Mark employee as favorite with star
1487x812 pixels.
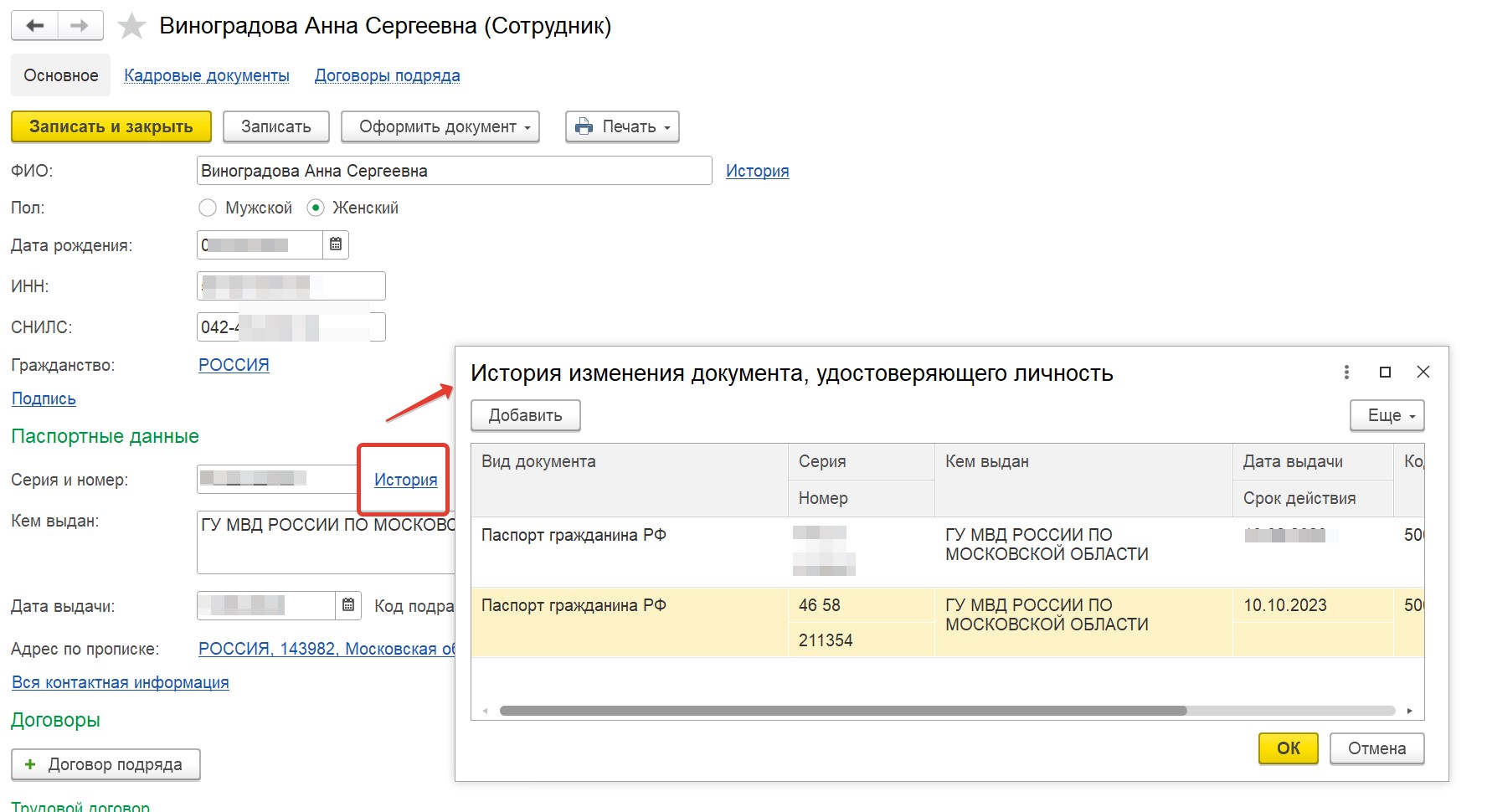[131, 27]
